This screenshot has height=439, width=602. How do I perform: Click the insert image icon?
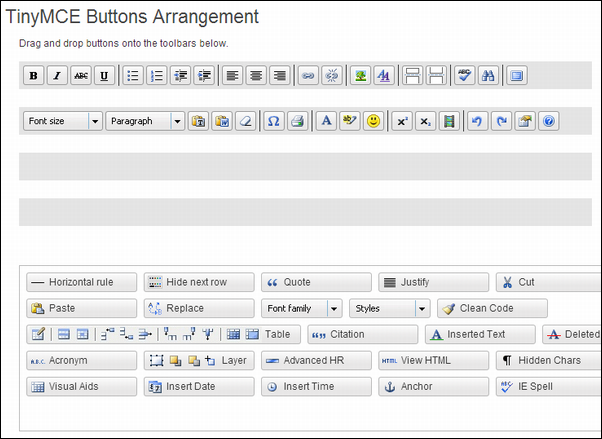coord(360,75)
